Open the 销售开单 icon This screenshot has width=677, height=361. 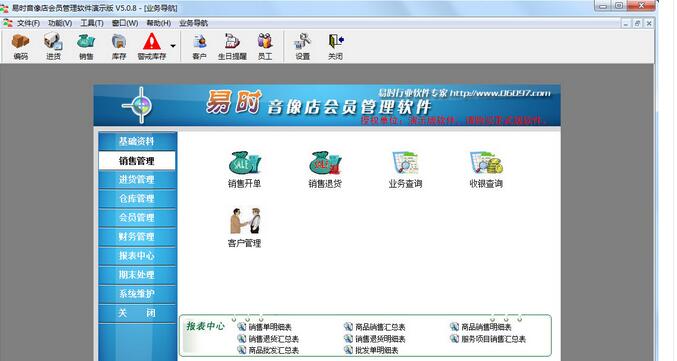tap(244, 169)
